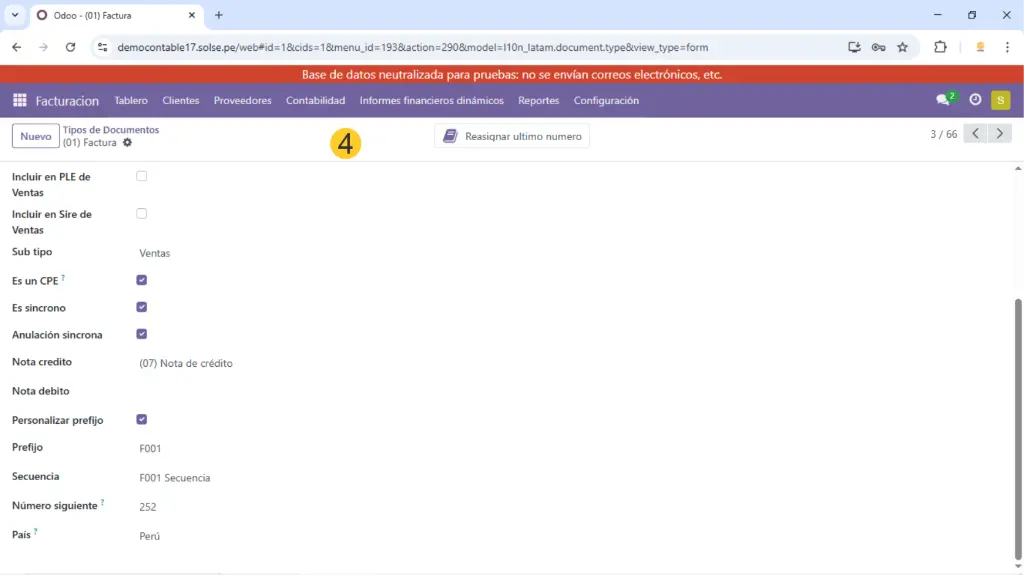Click the user avatar in navbar
This screenshot has height=575, width=1024.
coord(1000,100)
